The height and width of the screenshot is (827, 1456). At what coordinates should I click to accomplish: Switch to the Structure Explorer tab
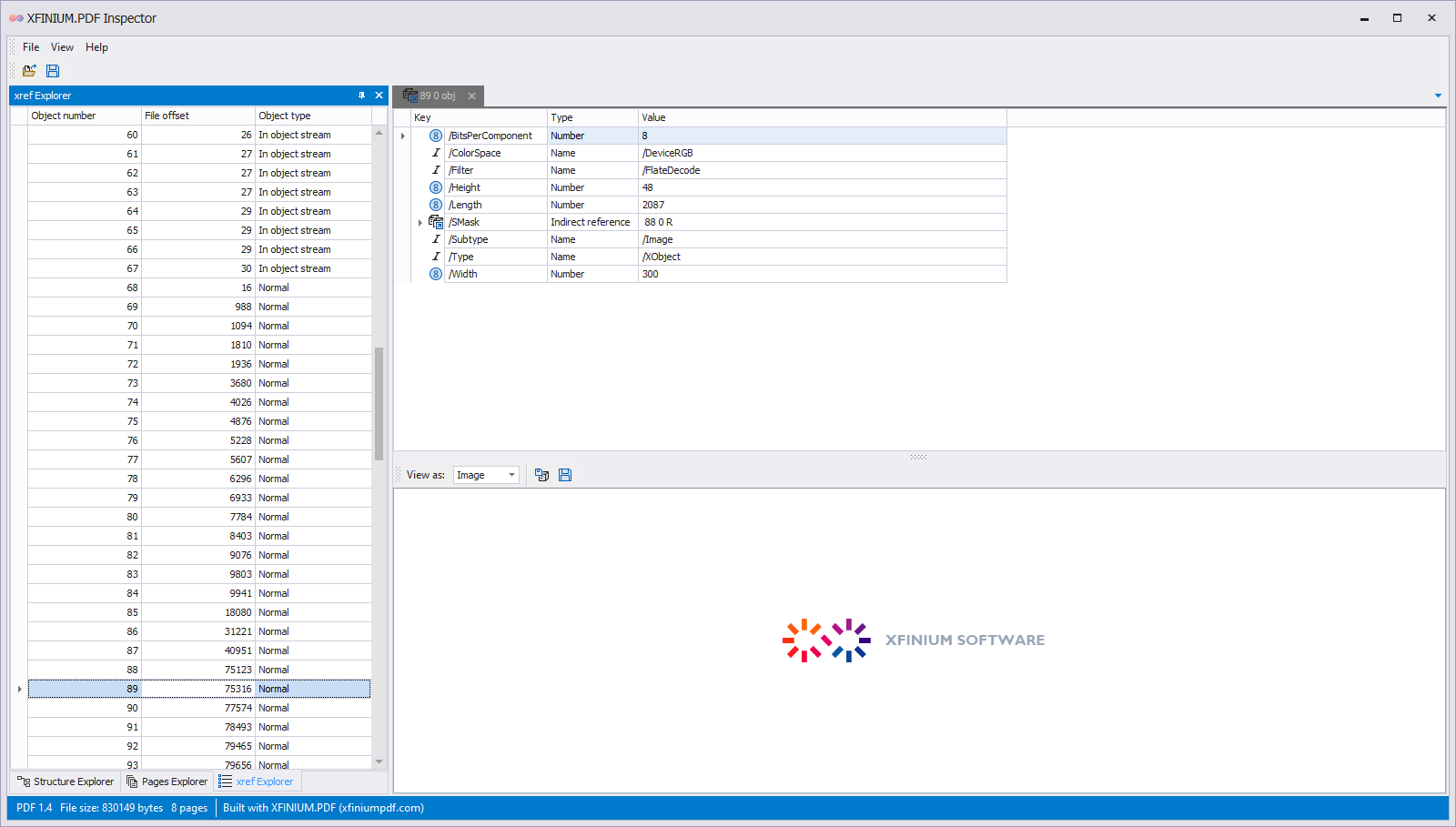[66, 782]
